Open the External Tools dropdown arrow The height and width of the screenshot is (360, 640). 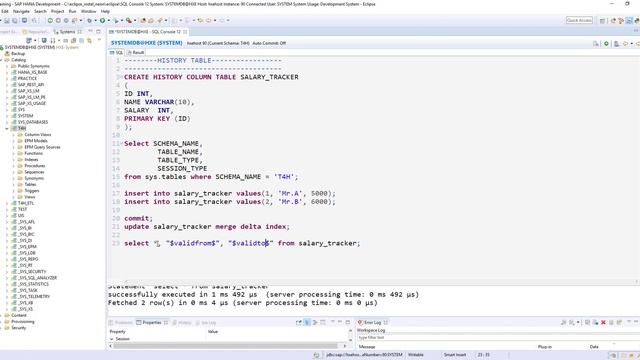click(135, 20)
